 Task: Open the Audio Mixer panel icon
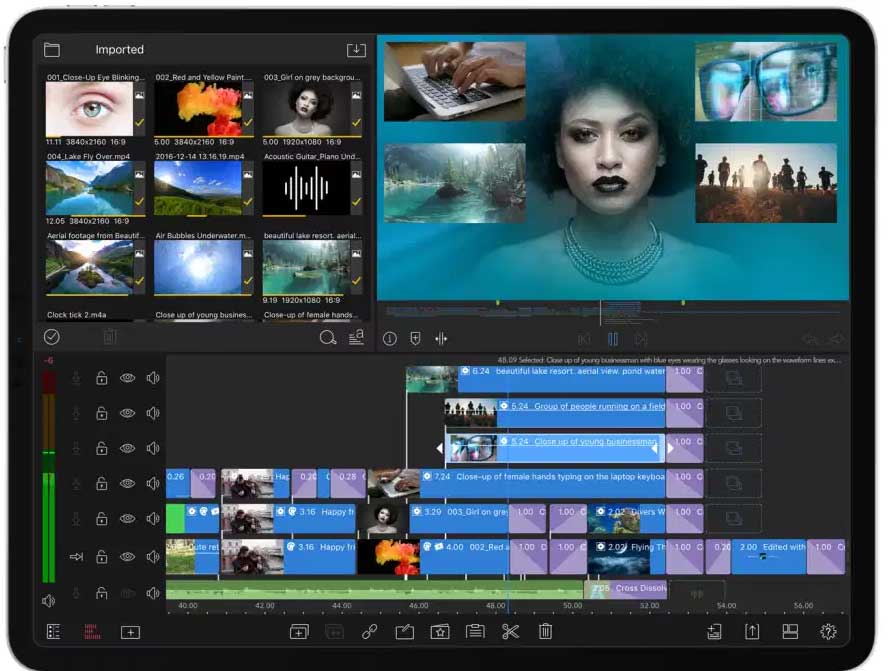click(442, 339)
